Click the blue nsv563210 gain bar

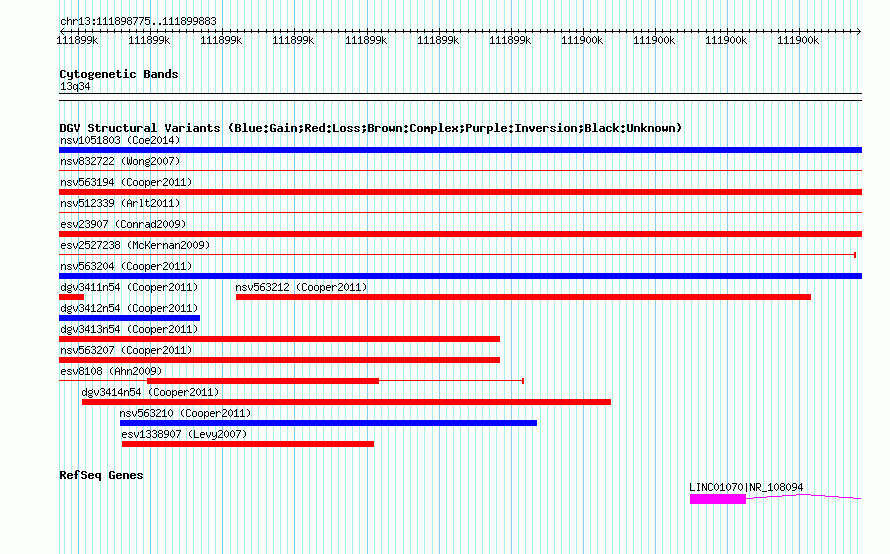[328, 423]
